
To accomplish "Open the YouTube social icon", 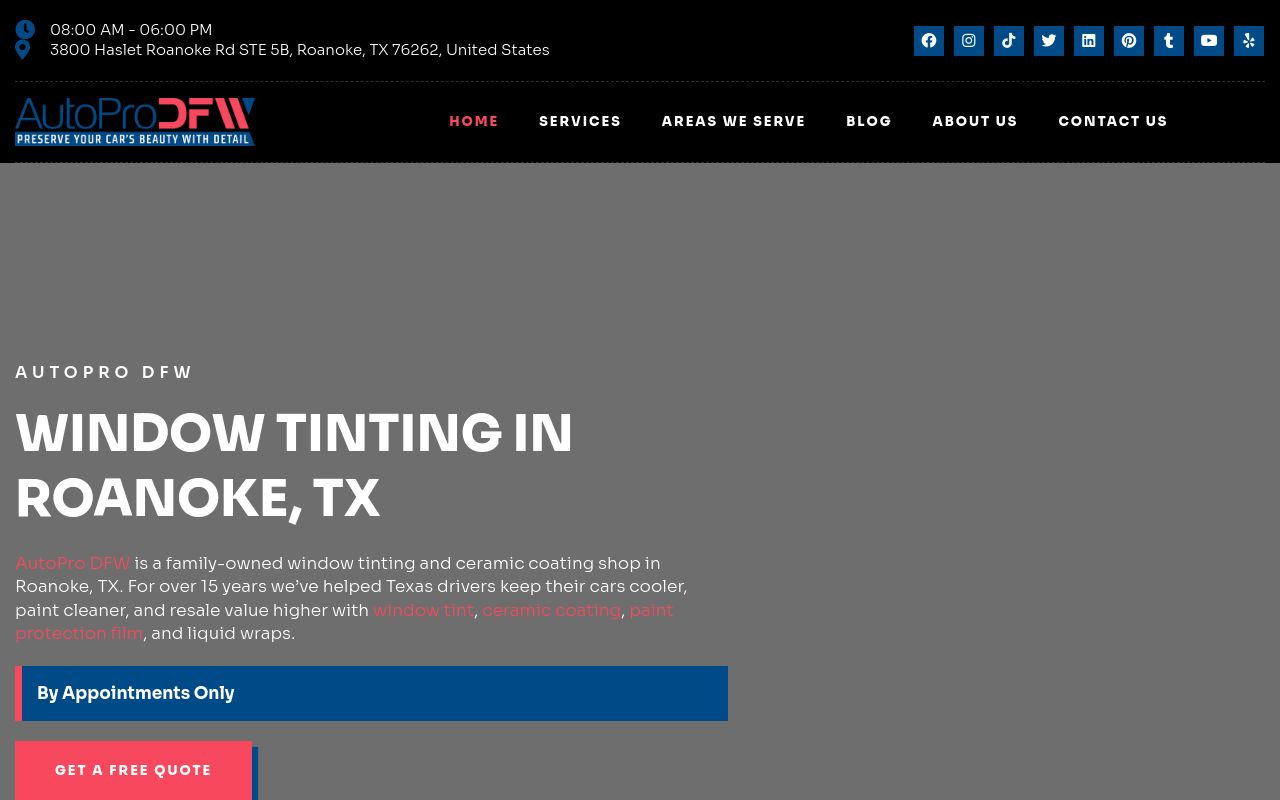I will coord(1209,41).
